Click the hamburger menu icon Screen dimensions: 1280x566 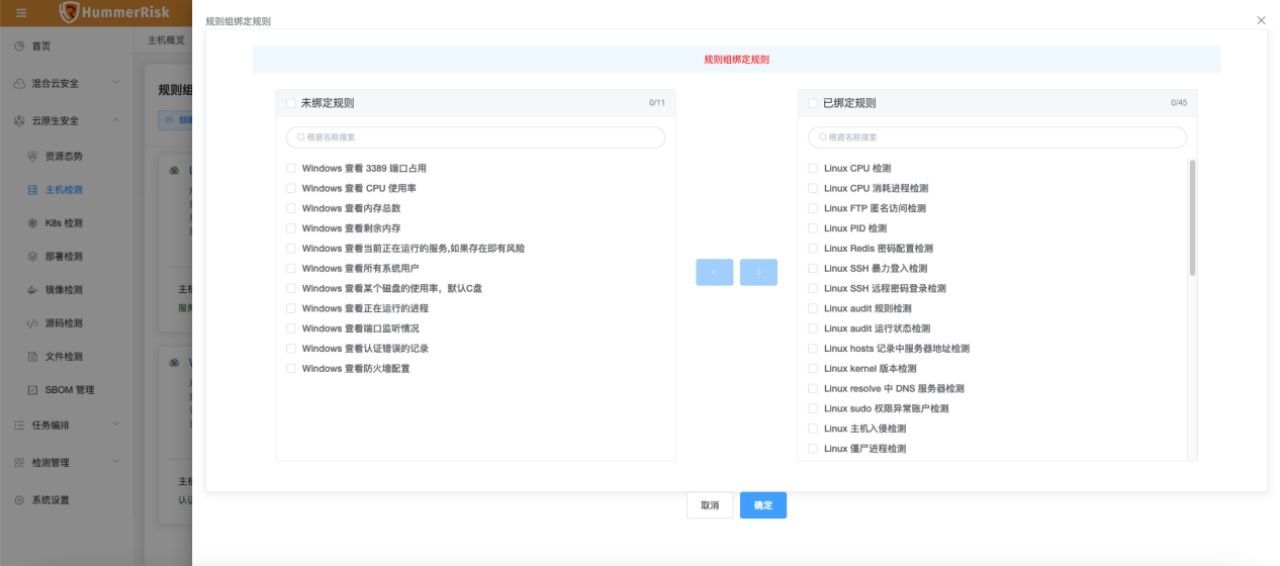coord(21,13)
